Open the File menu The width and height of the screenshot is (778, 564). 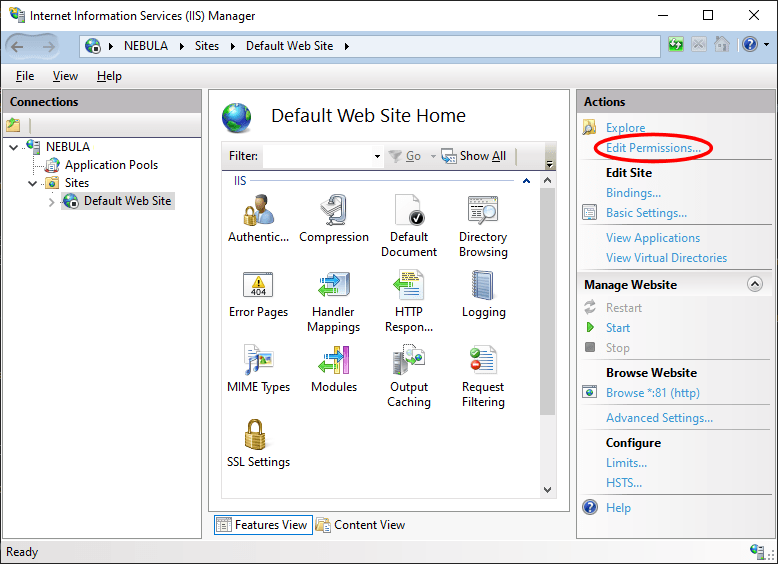[x=25, y=76]
